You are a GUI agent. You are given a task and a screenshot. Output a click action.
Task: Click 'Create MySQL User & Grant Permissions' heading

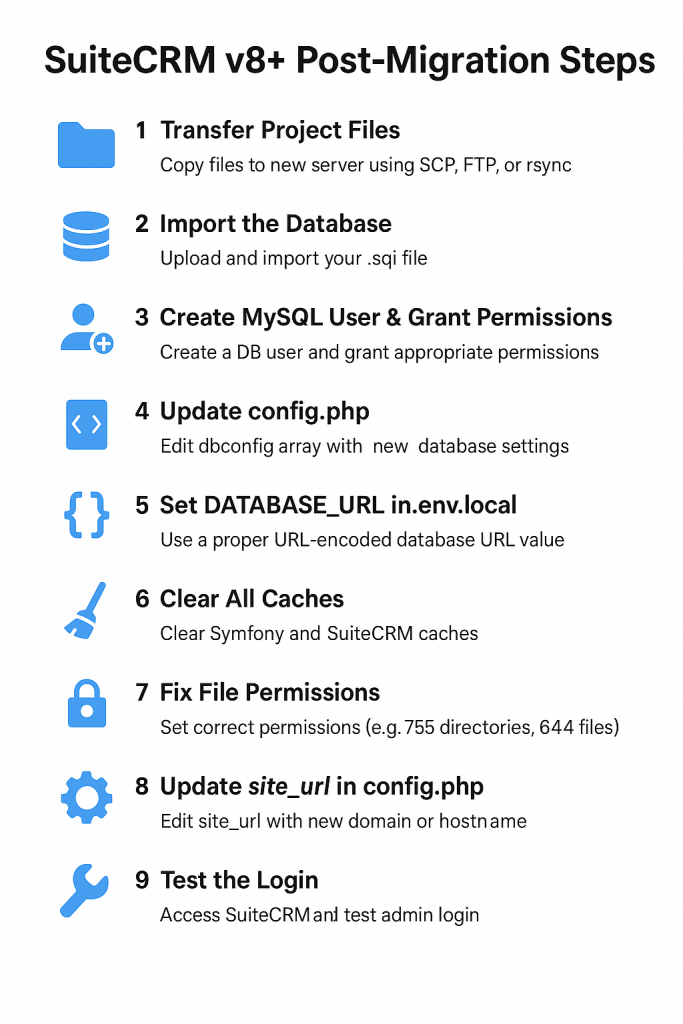click(x=386, y=317)
